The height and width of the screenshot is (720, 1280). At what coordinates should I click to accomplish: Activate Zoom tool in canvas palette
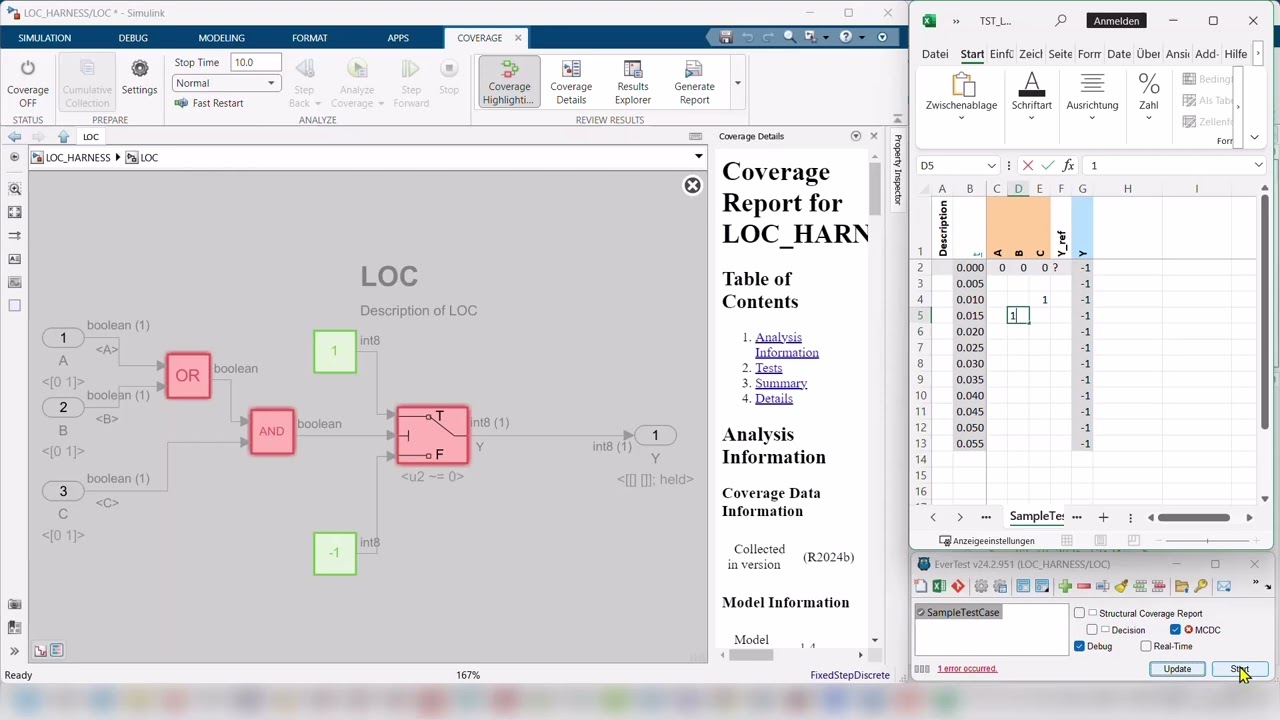(x=14, y=189)
